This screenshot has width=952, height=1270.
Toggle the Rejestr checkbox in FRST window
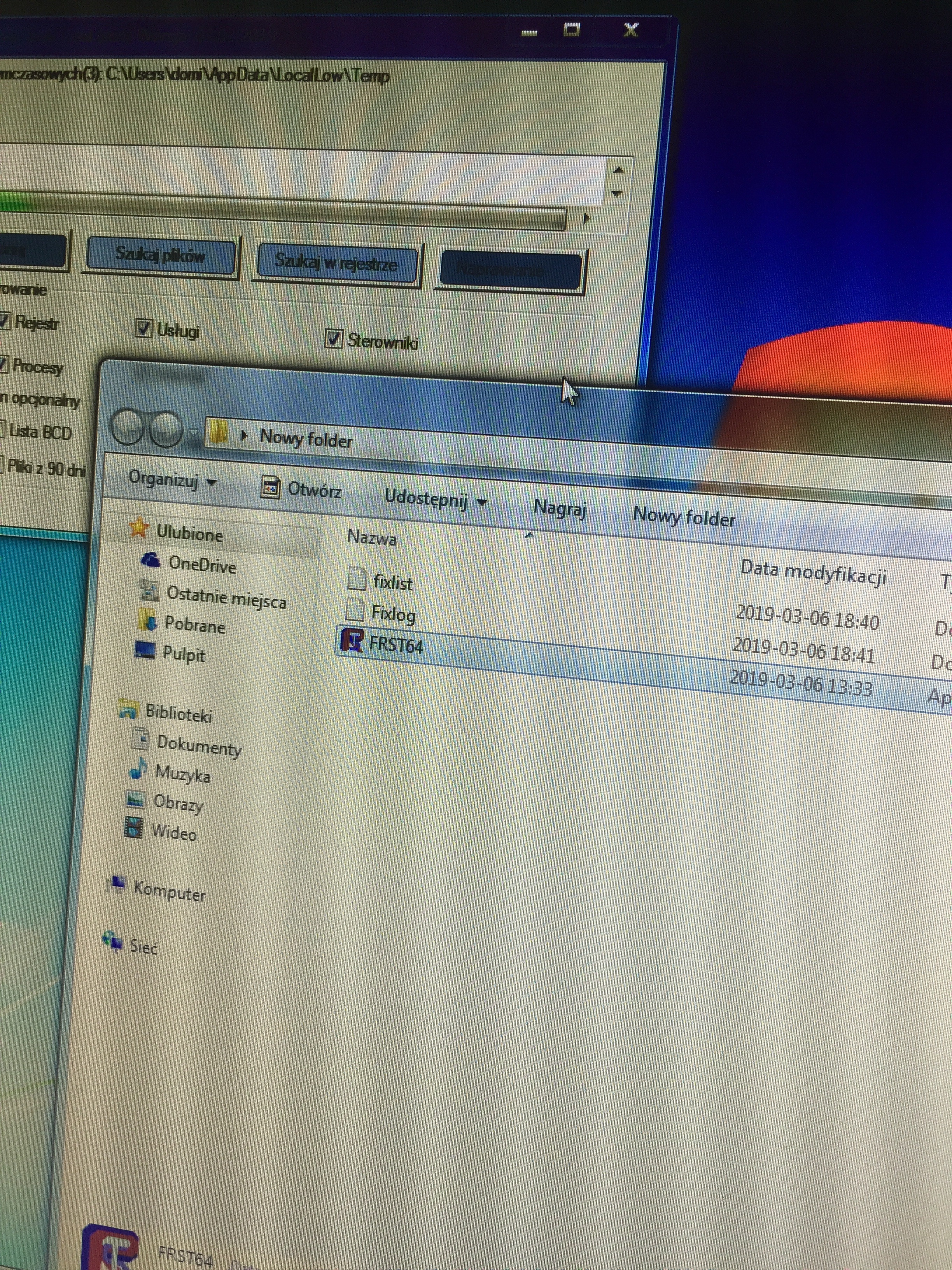tap(5, 320)
